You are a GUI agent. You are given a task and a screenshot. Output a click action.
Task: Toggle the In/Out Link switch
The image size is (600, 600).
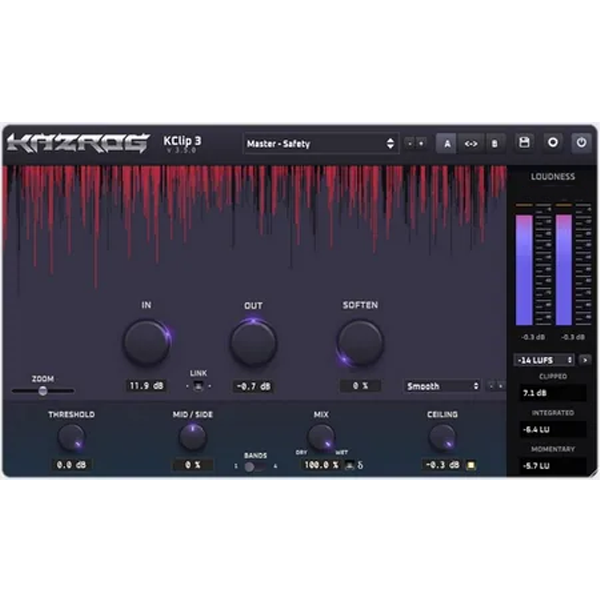(199, 385)
